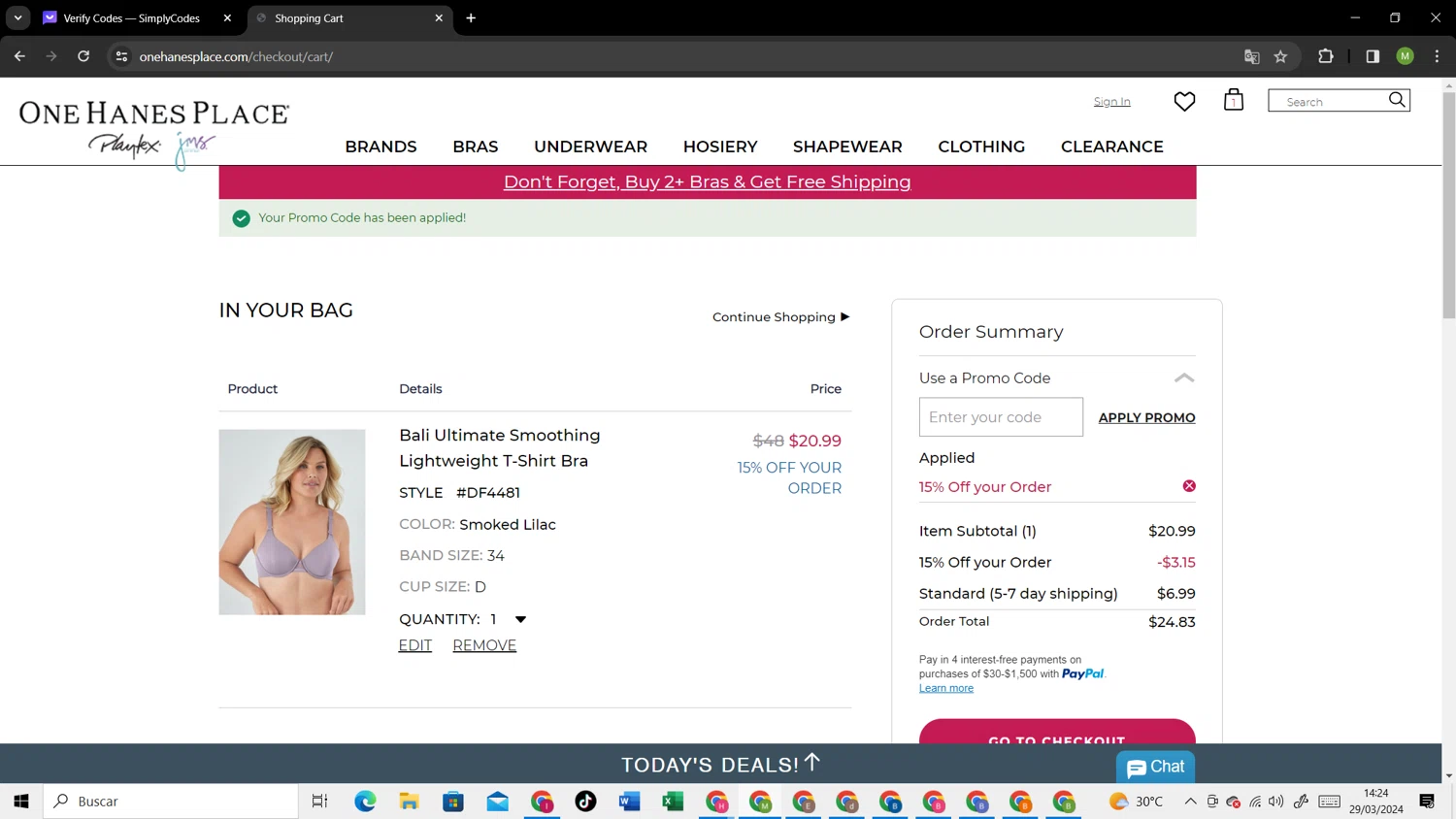Image resolution: width=1456 pixels, height=819 pixels.
Task: Open Excel from taskbar
Action: 673,801
